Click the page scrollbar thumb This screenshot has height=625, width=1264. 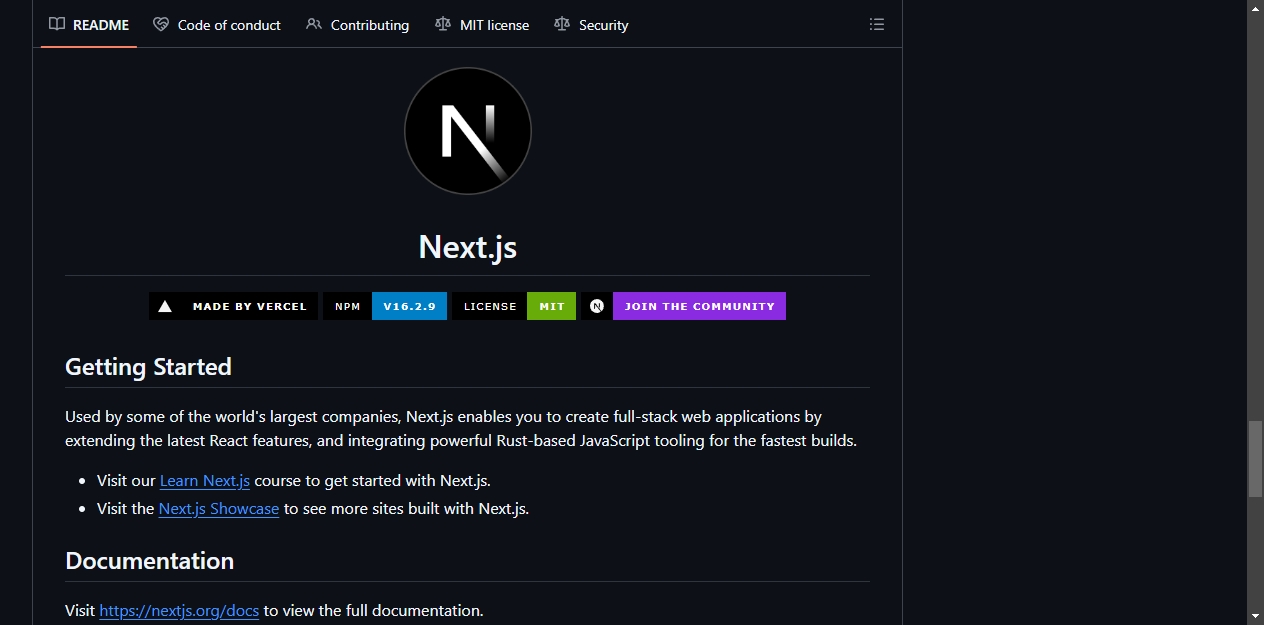1256,459
